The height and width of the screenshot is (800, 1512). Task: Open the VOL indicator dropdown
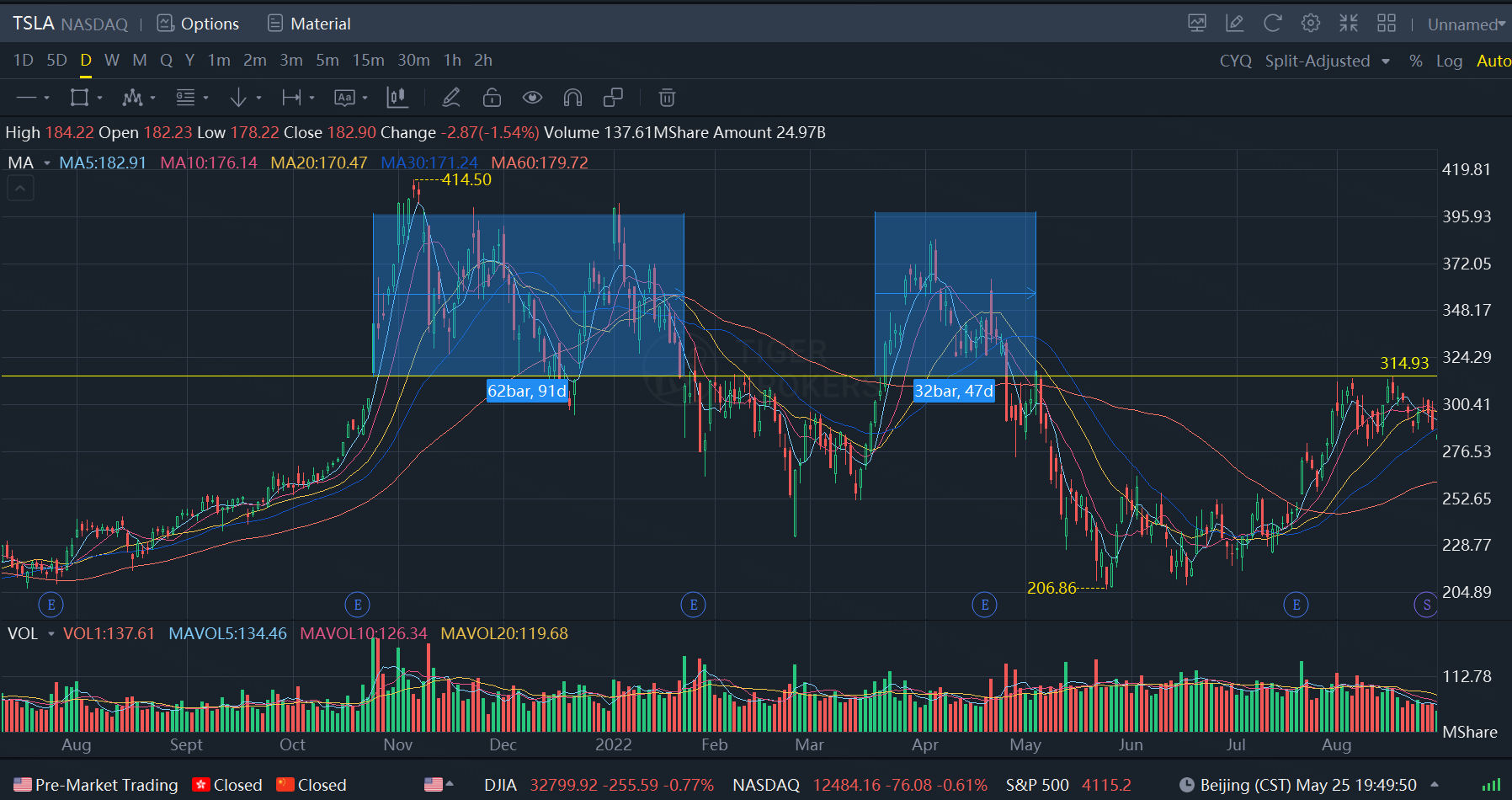coord(51,633)
